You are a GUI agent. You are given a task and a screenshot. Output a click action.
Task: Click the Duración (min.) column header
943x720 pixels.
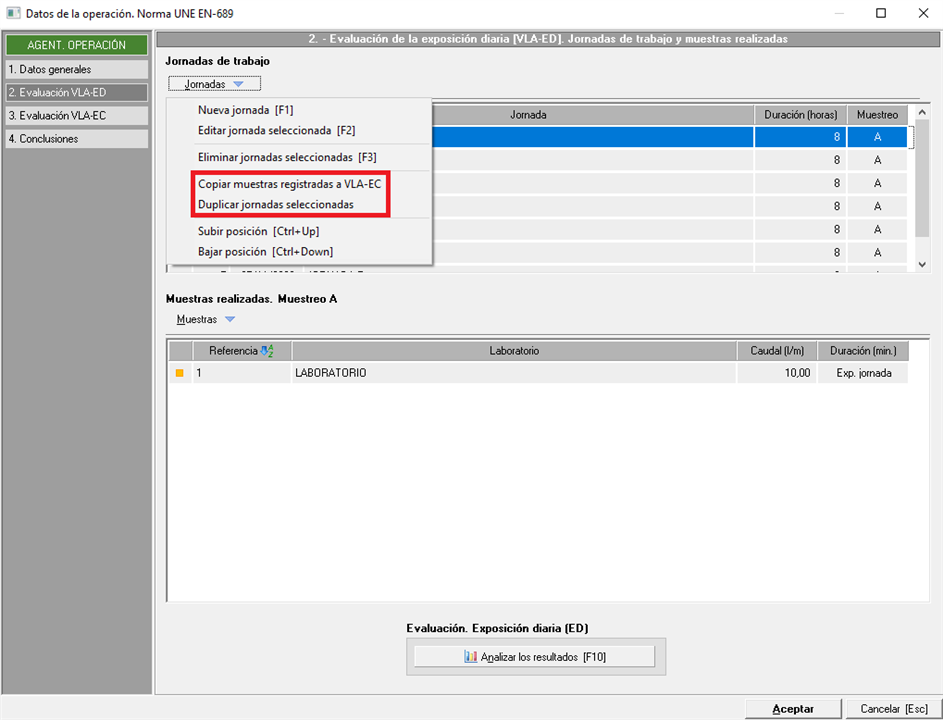coord(863,351)
